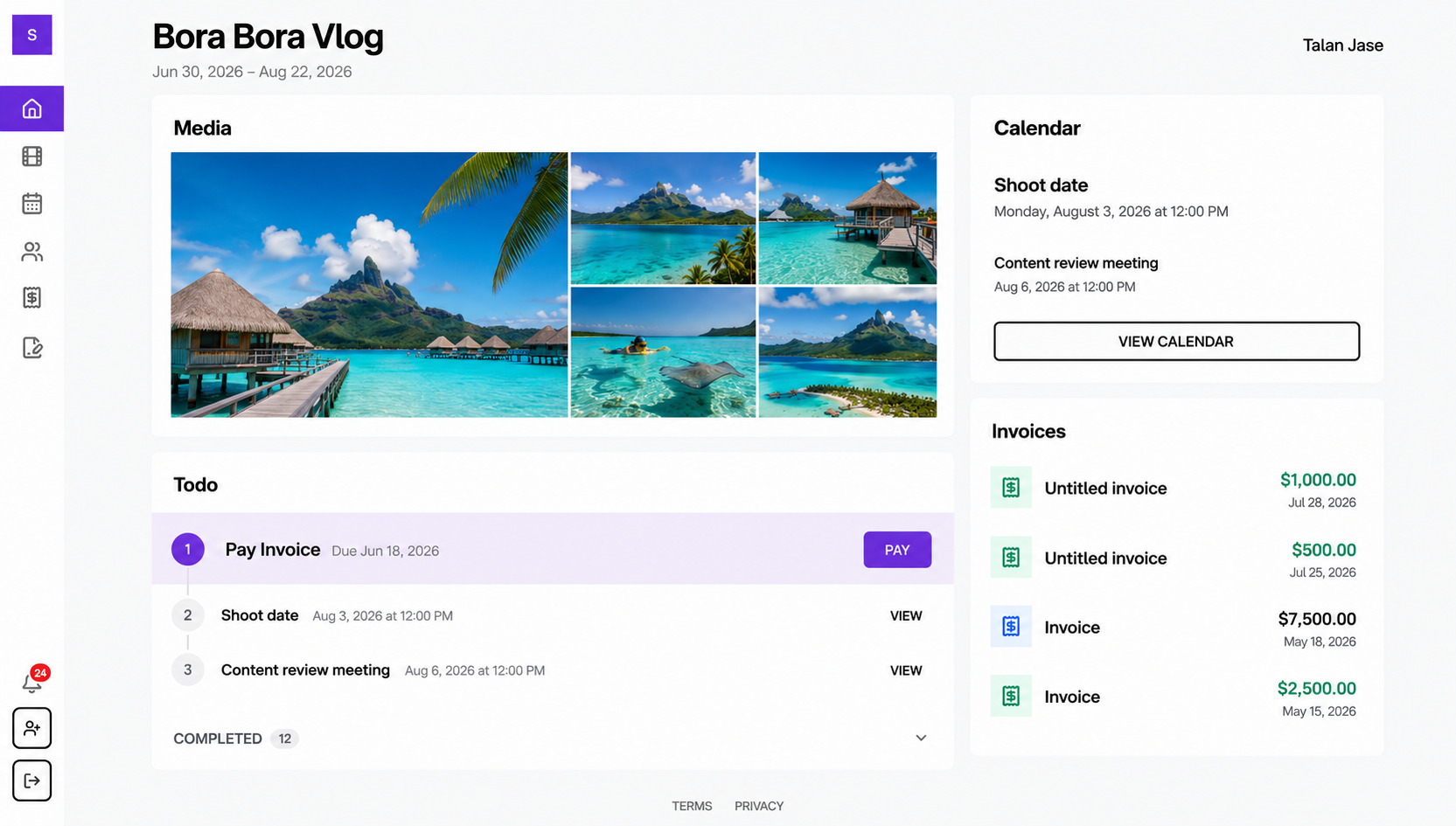Open snorkeler with stingray photo thumbnail
1456x826 pixels.
pyautogui.click(x=663, y=352)
